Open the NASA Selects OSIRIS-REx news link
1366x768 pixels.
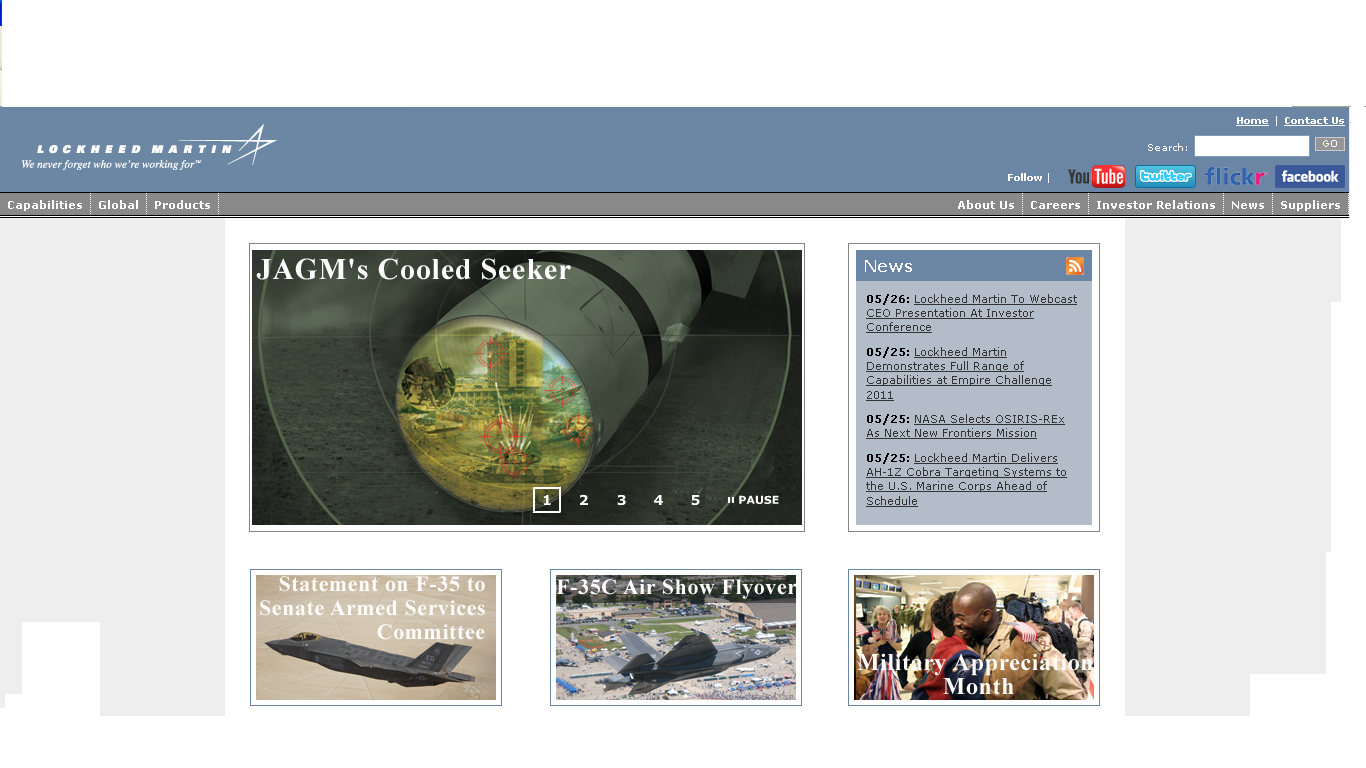click(965, 426)
